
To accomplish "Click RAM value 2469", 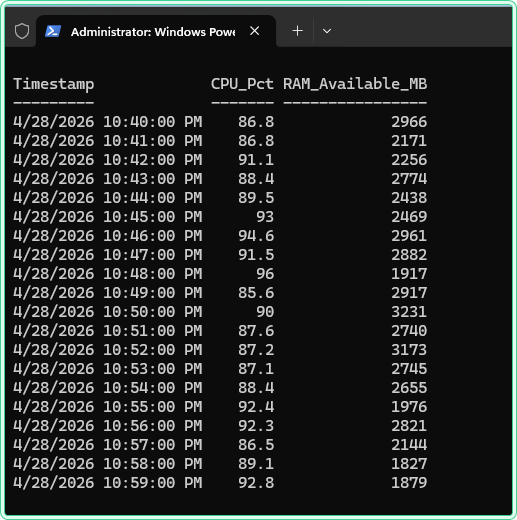I will pos(409,217).
